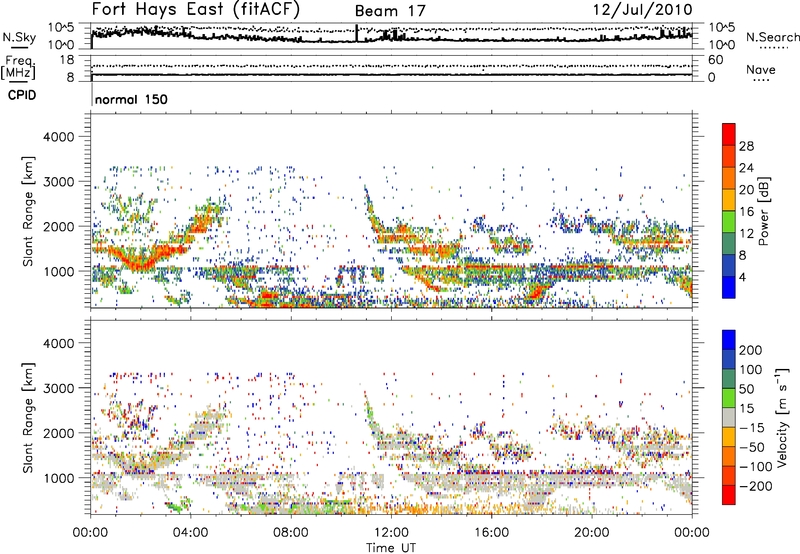The image size is (800, 554).
Task: Click the green 12–16 dB power colorbar segment
Action: coord(729,222)
